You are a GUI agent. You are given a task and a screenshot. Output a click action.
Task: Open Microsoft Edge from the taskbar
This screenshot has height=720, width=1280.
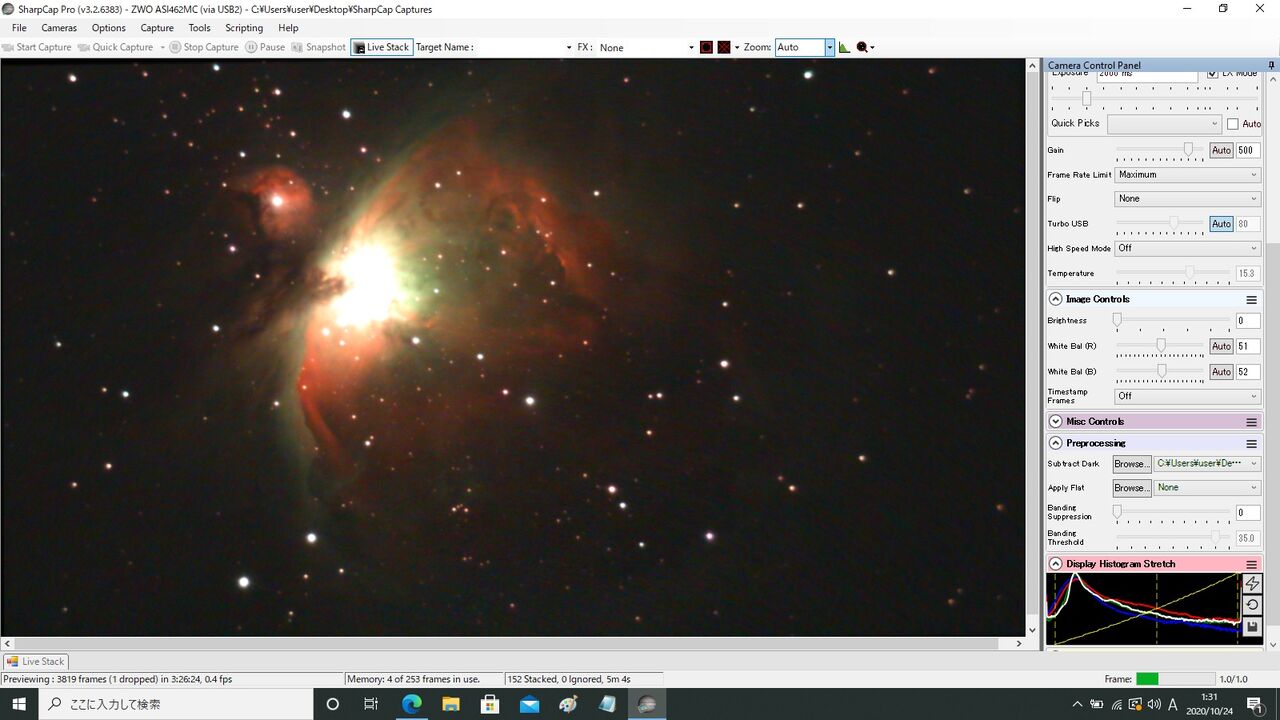[x=411, y=704]
